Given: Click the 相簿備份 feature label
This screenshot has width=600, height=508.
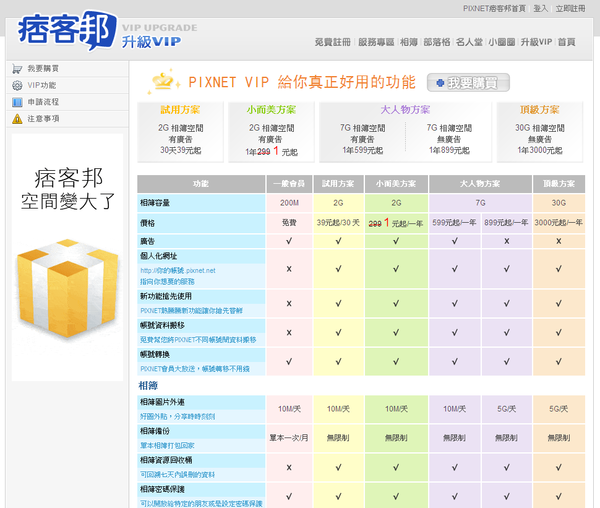Looking at the screenshot, I should (x=155, y=431).
